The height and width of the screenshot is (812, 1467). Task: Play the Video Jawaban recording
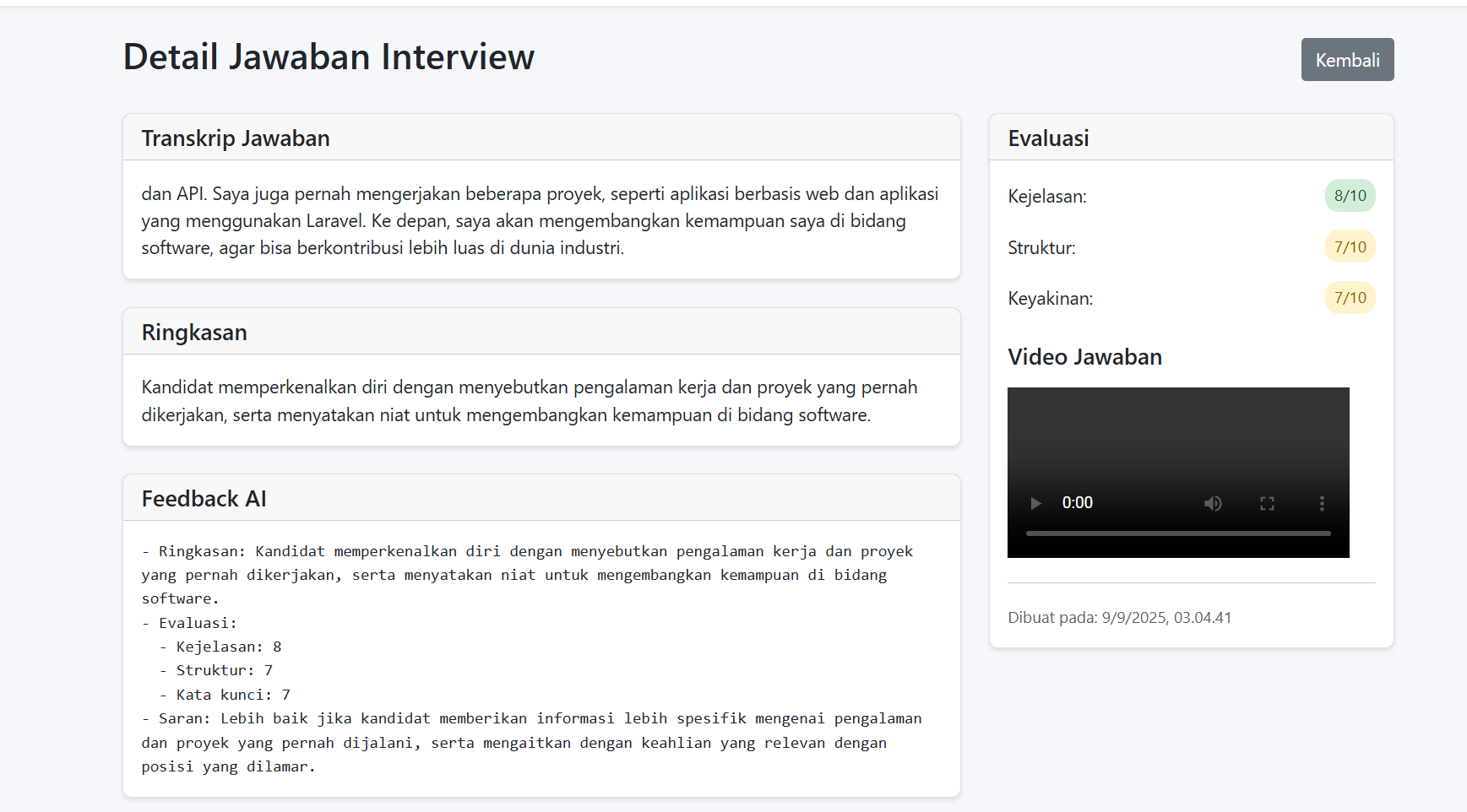tap(1035, 502)
